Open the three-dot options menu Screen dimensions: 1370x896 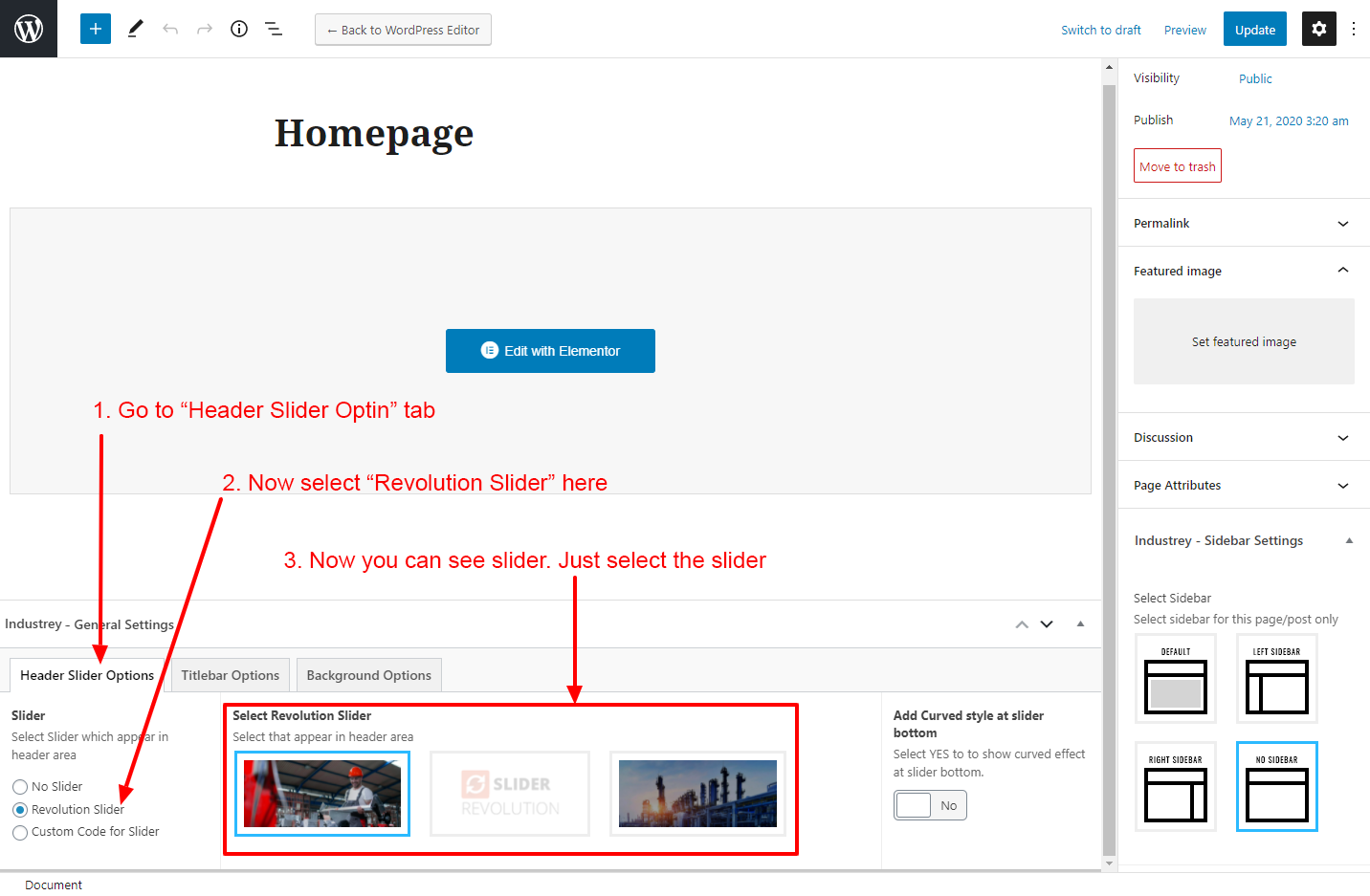[x=1353, y=29]
